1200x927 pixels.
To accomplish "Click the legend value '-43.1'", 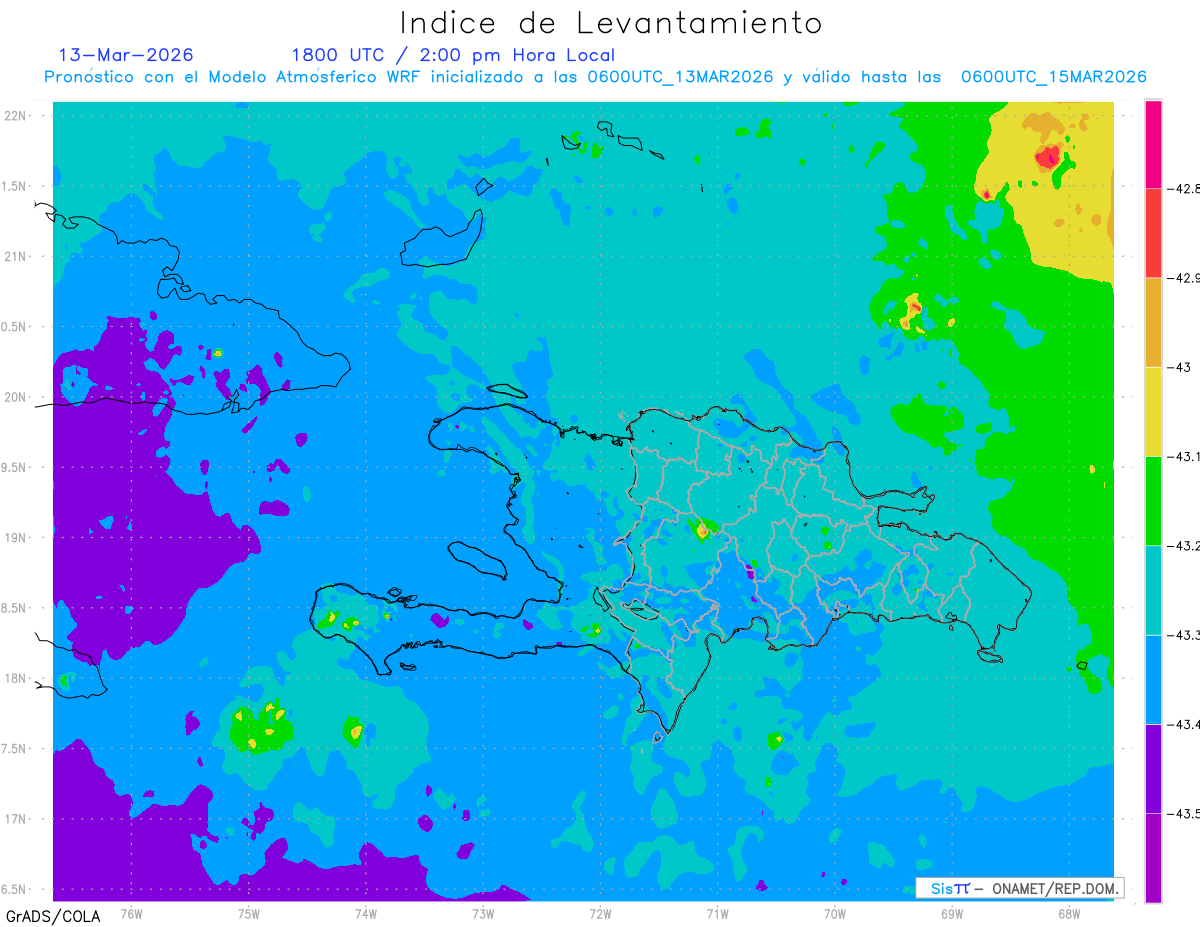I will (x=1182, y=456).
